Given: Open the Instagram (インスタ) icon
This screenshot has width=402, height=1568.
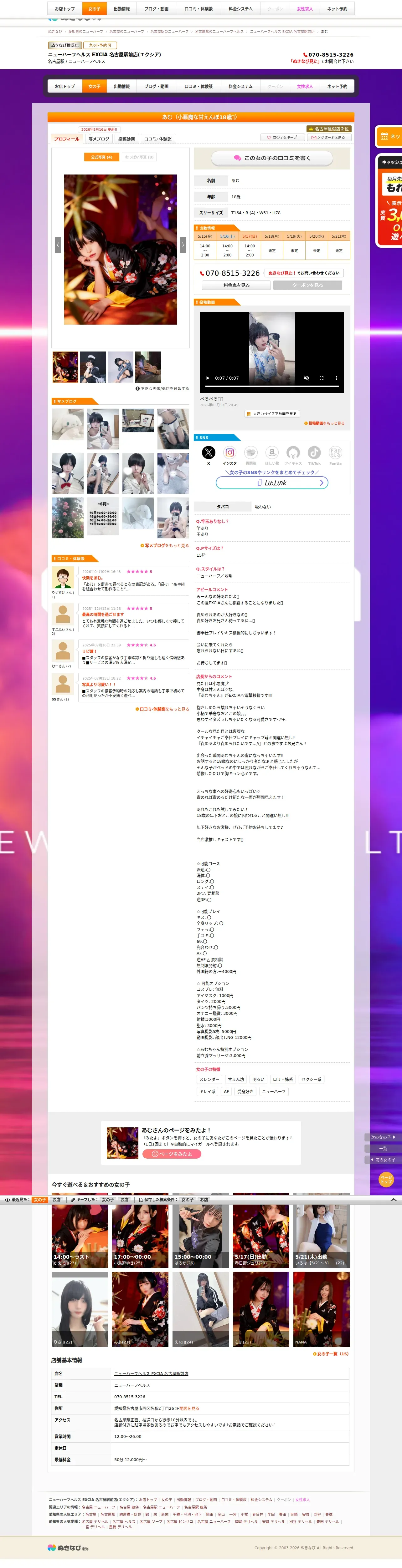Looking at the screenshot, I should pos(229,452).
